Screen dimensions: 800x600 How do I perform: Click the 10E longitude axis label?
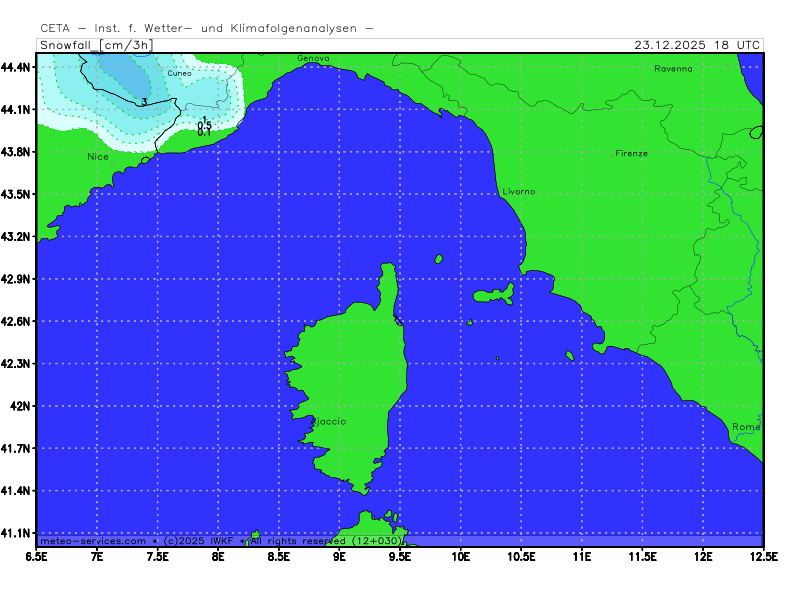[x=461, y=555]
